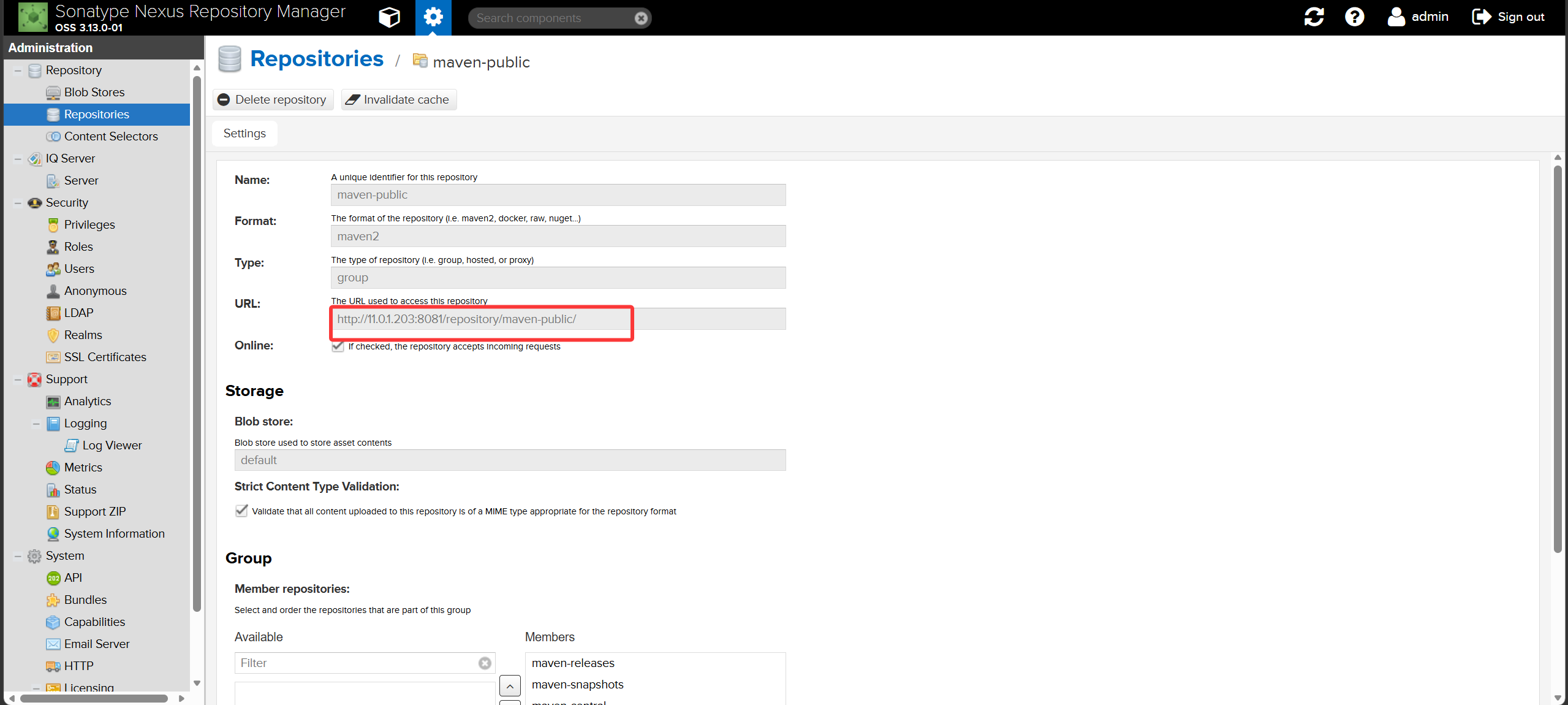The image size is (1568, 705).
Task: Open the Browse components cube icon
Action: [389, 17]
